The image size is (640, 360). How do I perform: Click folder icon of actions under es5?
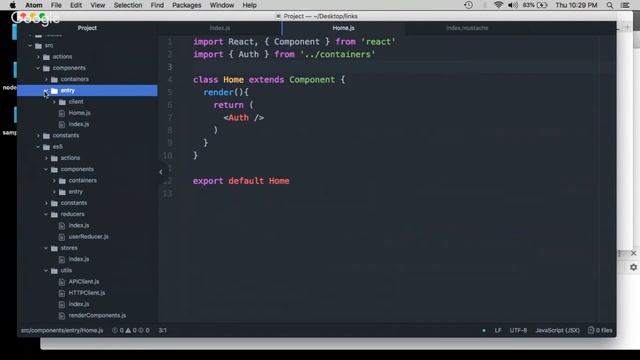[54, 158]
